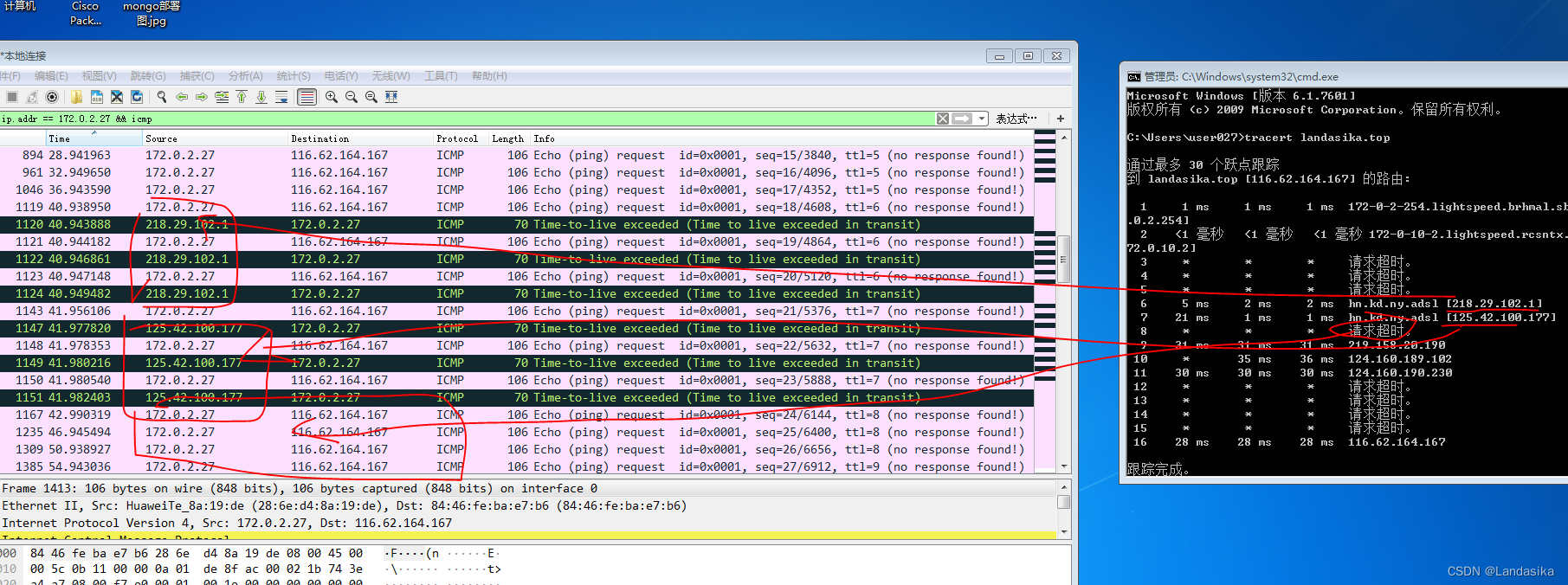Restart the current capture with the shark fin icon
Screen dimensions: 1568x585
point(32,97)
